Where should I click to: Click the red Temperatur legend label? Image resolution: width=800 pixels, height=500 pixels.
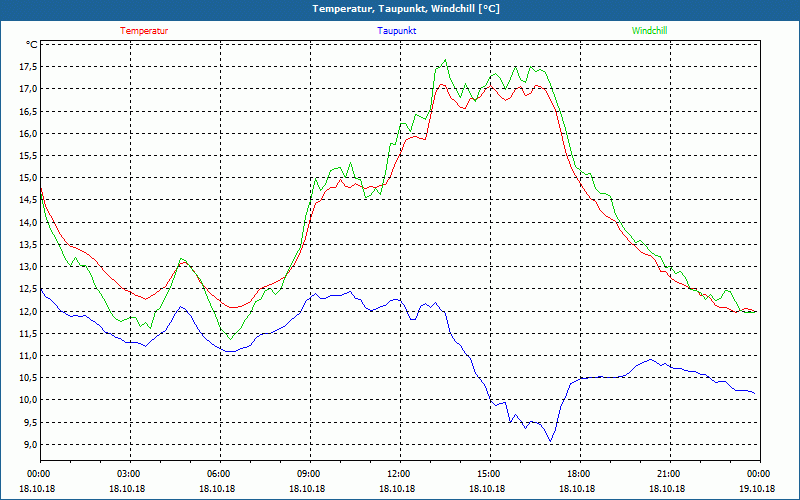pos(144,30)
